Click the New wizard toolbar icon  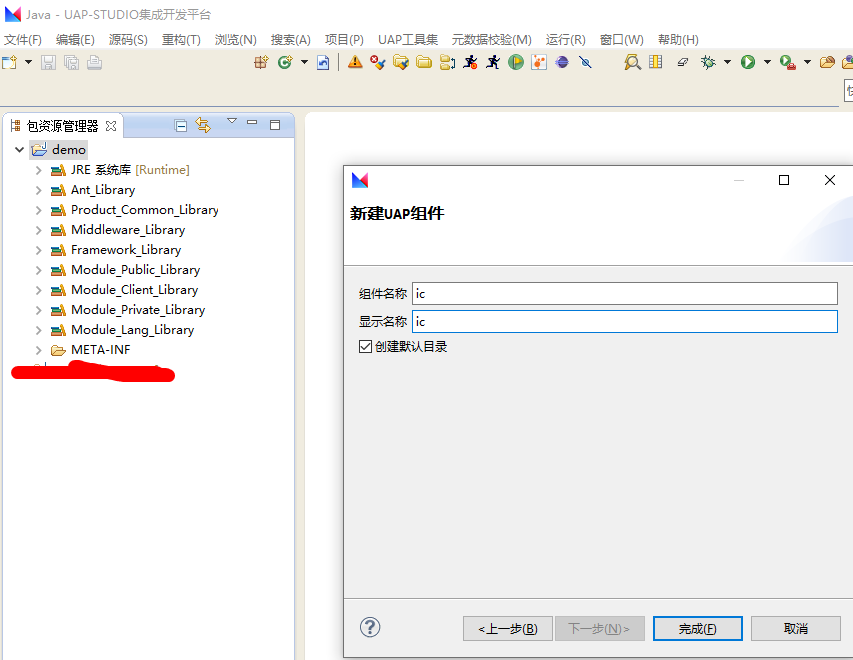click(9, 63)
